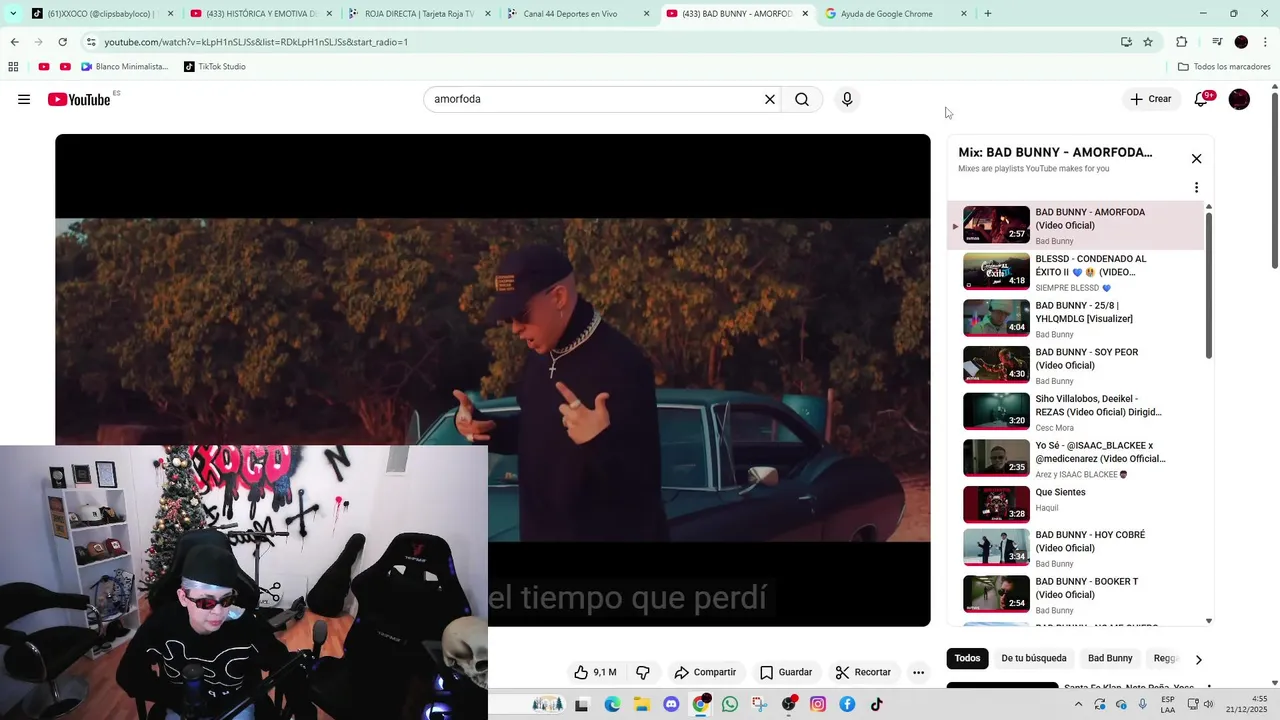The image size is (1280, 720).
Task: Play BAD BUNNY HOY COBRÉ video
Action: pos(1075,547)
